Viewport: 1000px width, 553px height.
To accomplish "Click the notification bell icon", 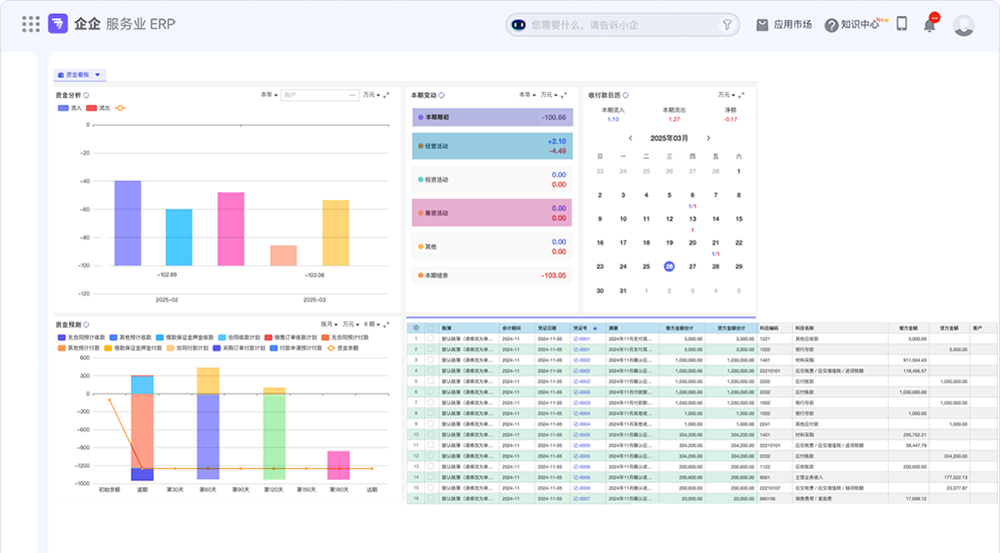I will [x=930, y=25].
